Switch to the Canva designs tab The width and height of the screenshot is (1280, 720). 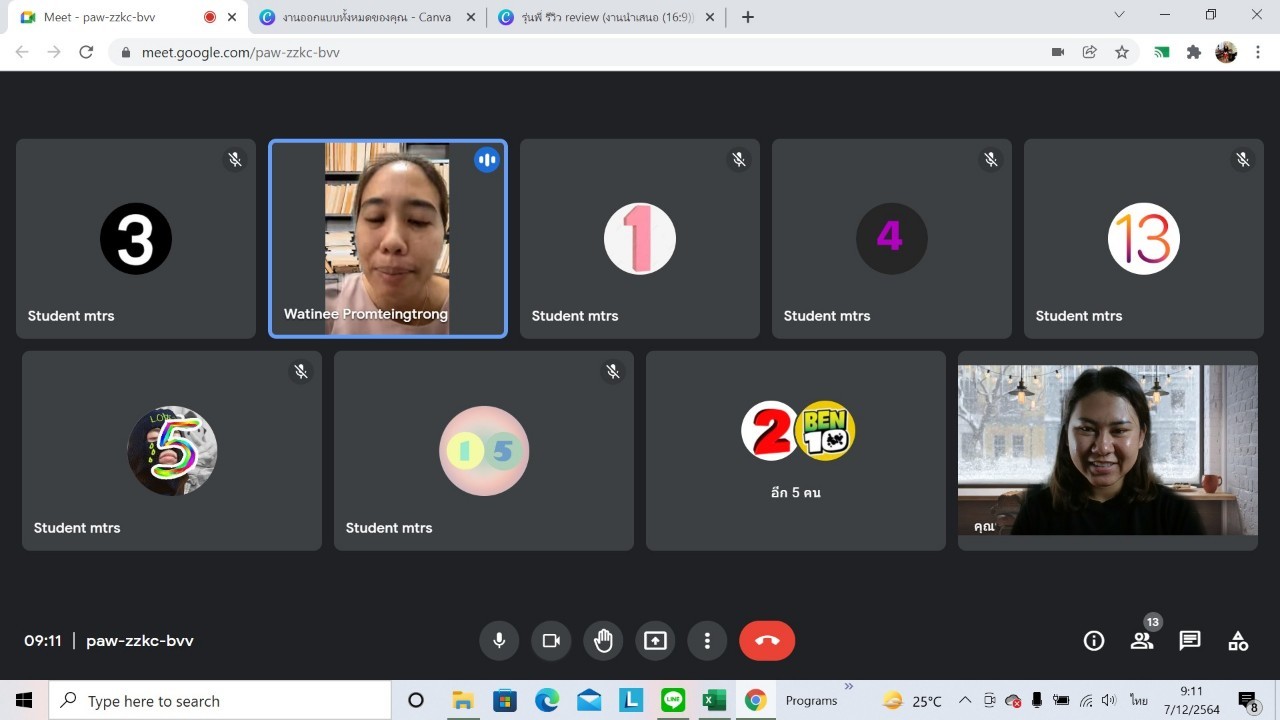(x=365, y=17)
